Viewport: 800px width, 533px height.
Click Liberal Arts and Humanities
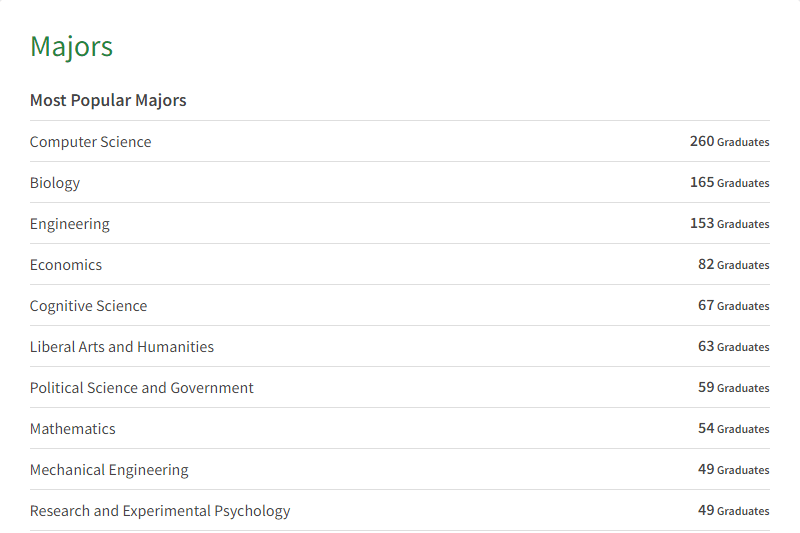[x=122, y=347]
